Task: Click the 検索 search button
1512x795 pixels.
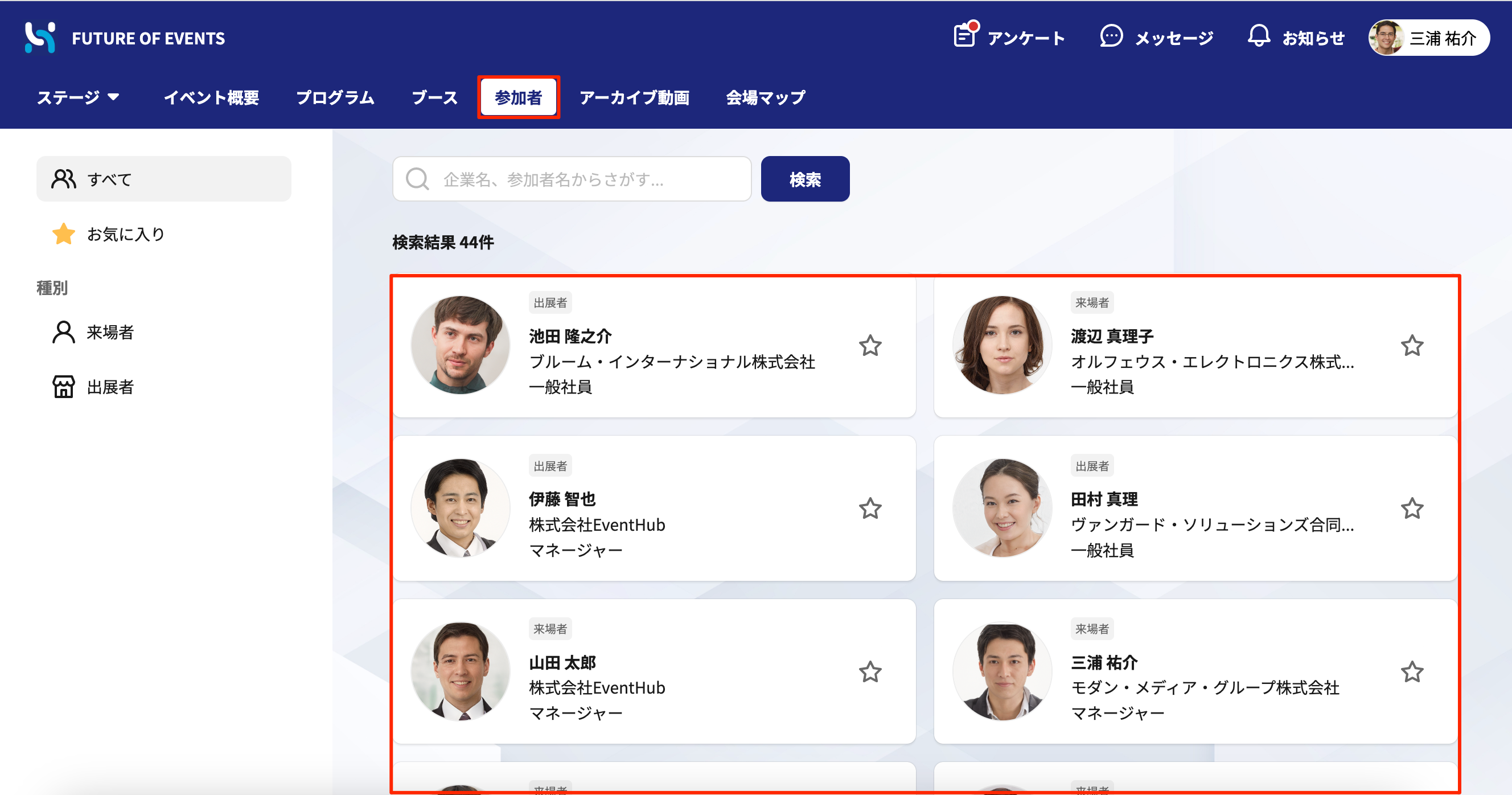Action: pyautogui.click(x=806, y=179)
